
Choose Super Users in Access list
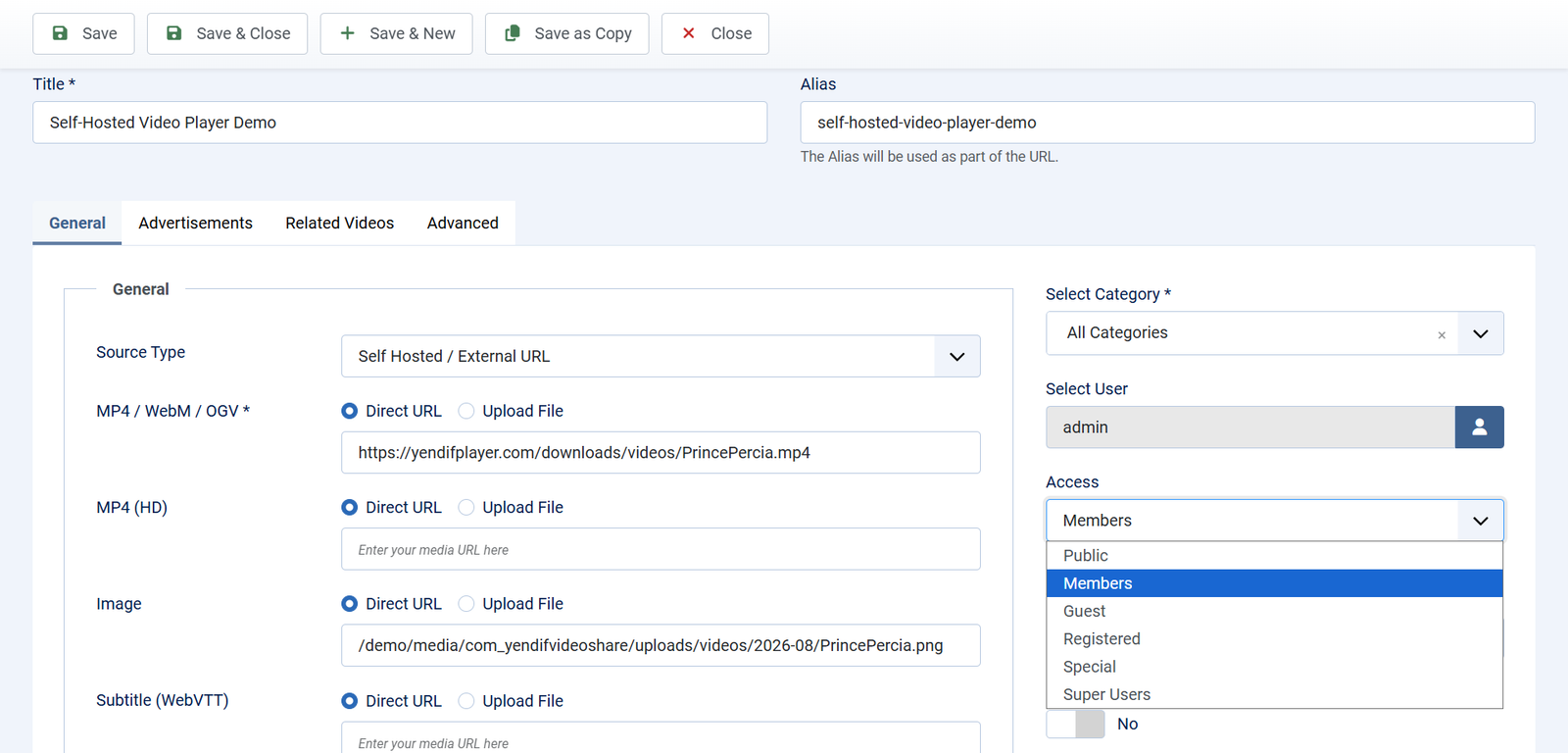click(x=1275, y=694)
